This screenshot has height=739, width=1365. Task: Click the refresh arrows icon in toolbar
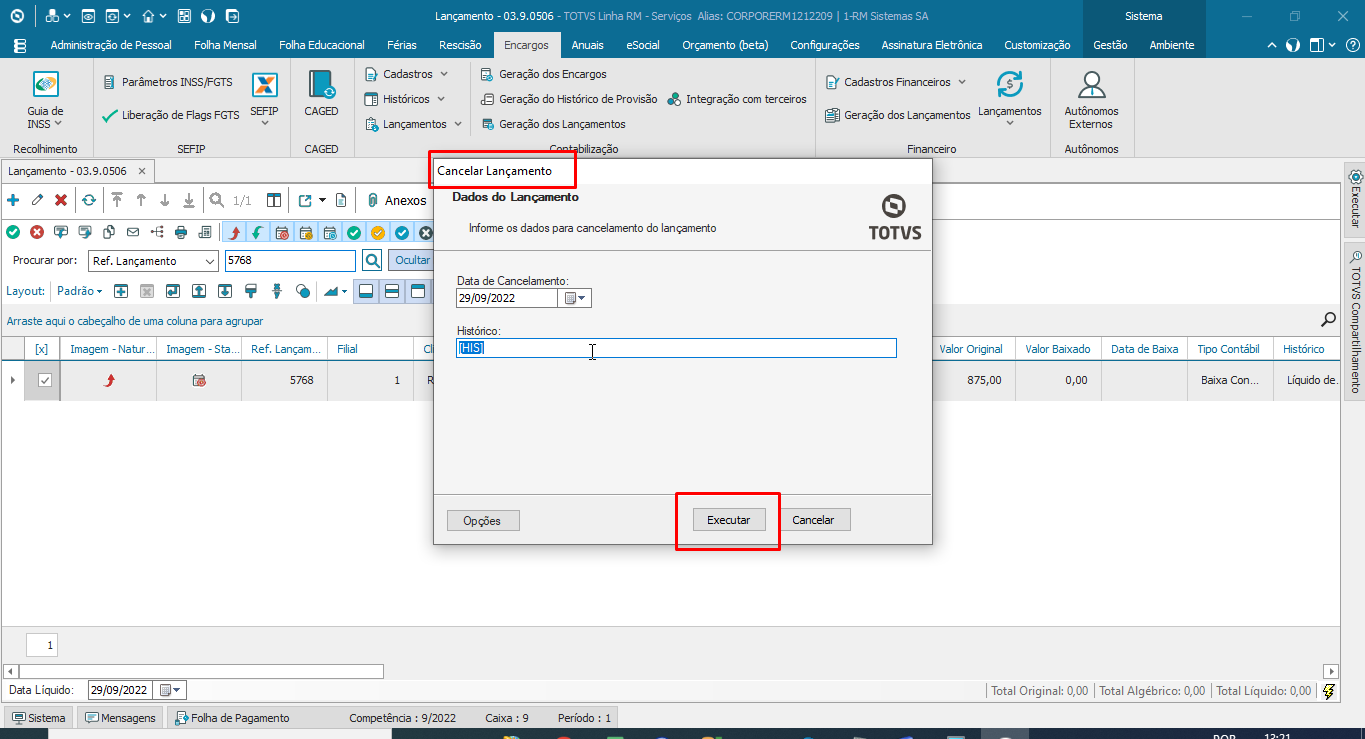tap(89, 200)
